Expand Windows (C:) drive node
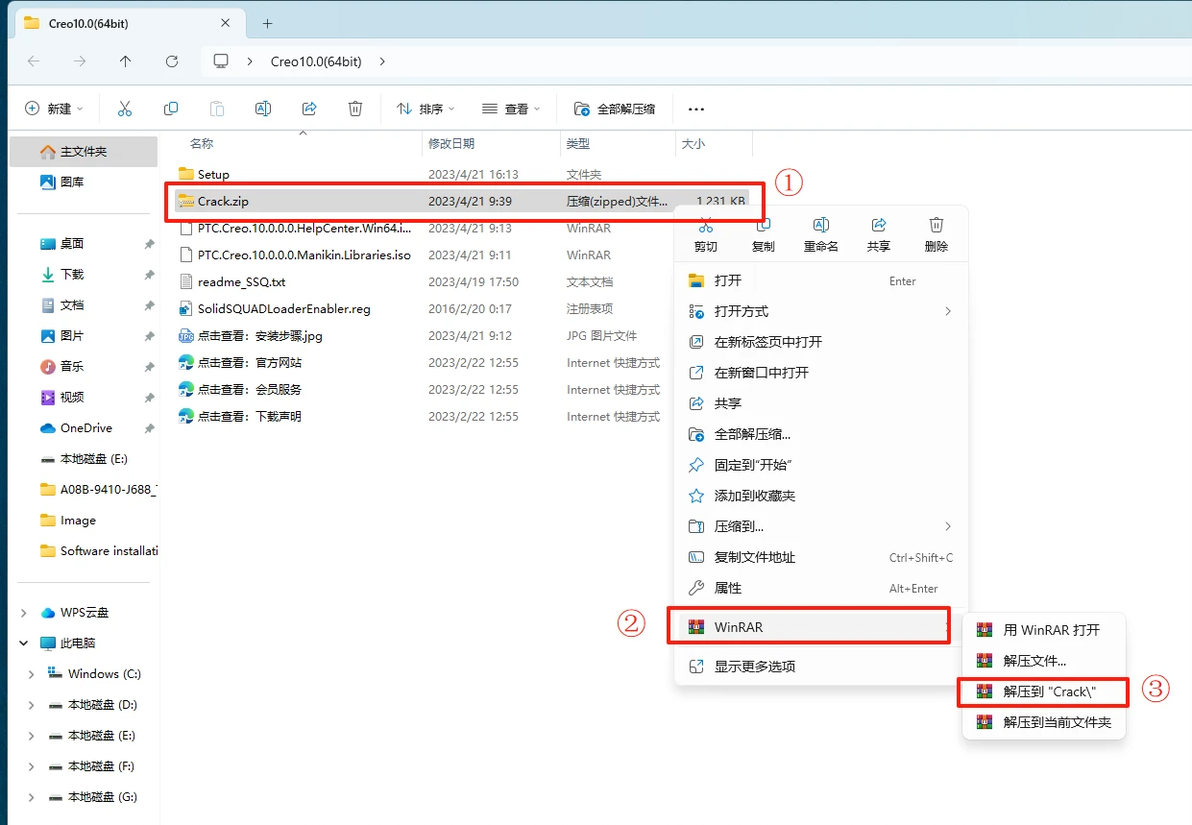The image size is (1192, 825). [x=31, y=674]
